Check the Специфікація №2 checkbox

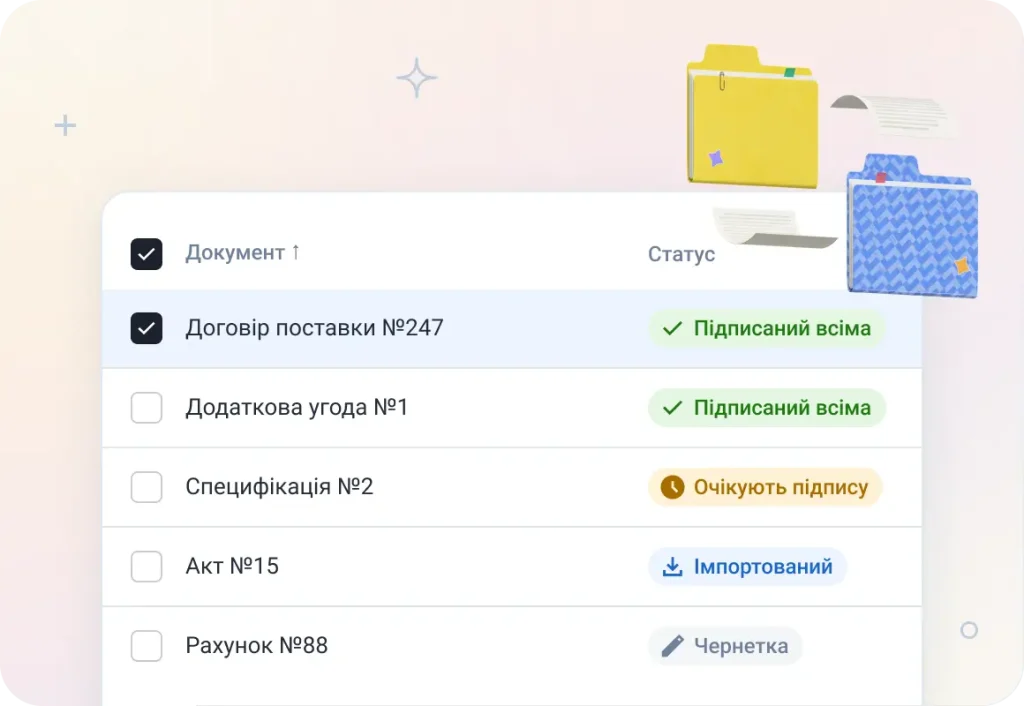pyautogui.click(x=146, y=487)
